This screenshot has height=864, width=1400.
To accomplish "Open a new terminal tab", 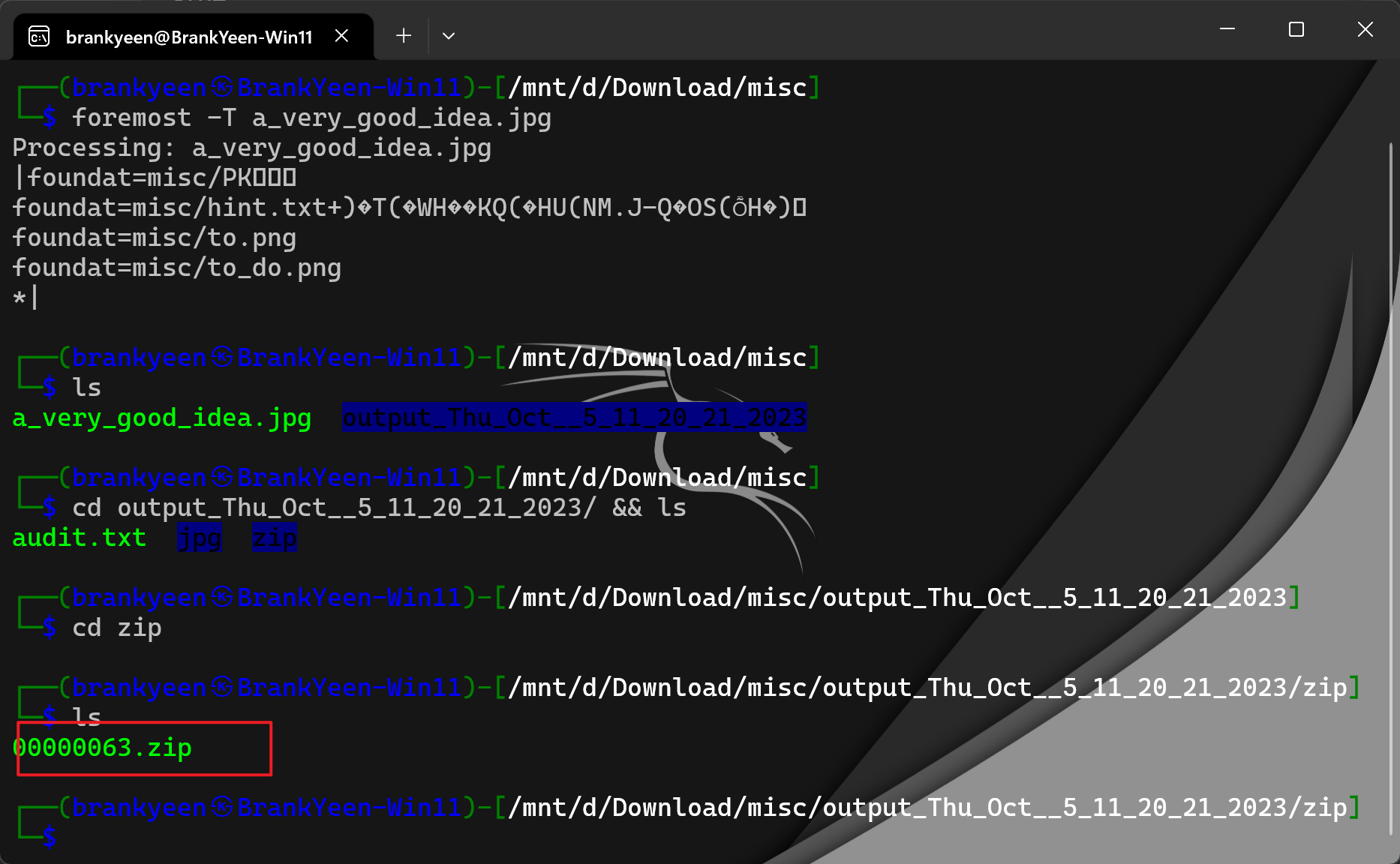I will click(x=404, y=36).
